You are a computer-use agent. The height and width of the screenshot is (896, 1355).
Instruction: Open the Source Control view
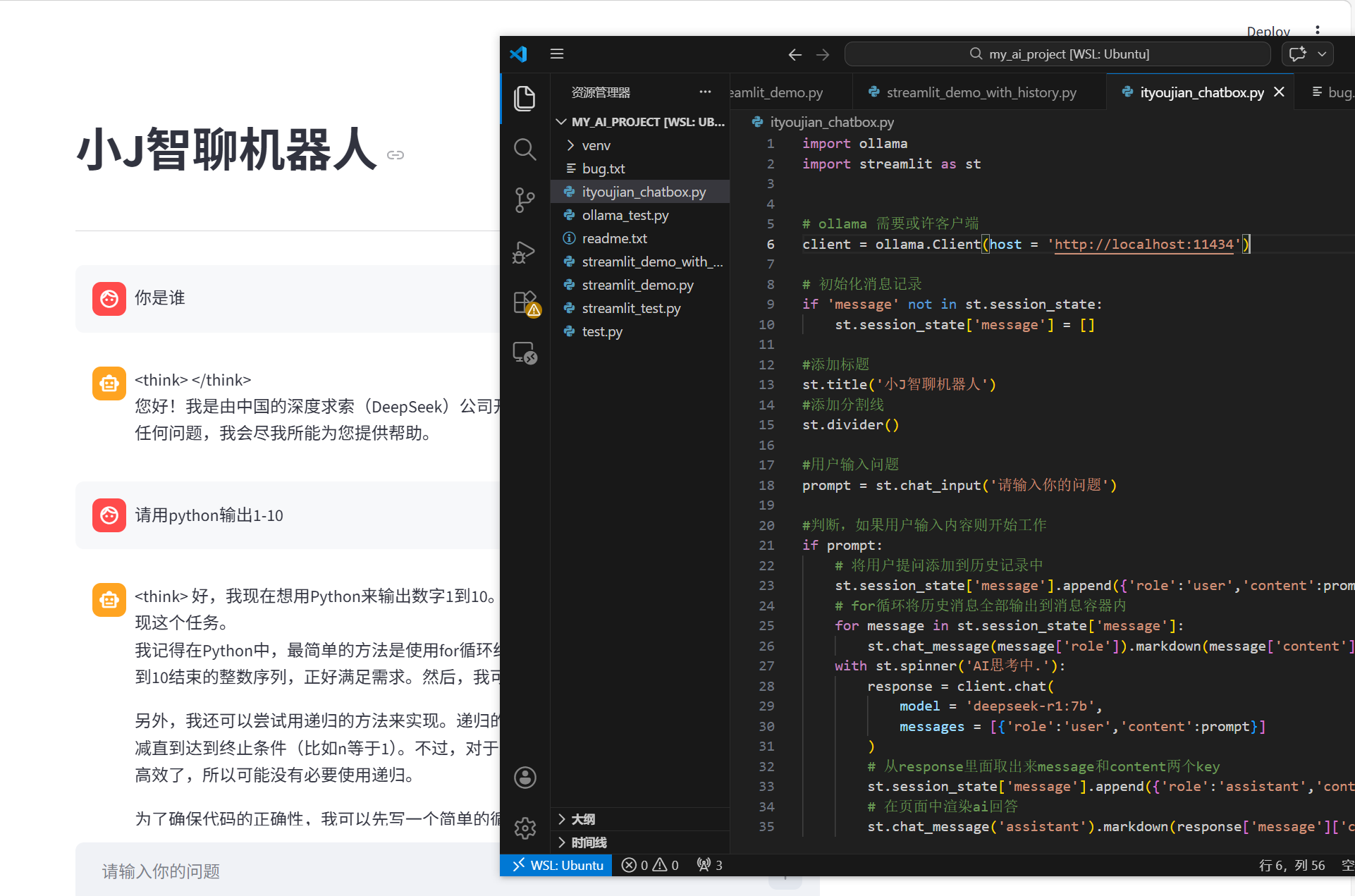(525, 200)
